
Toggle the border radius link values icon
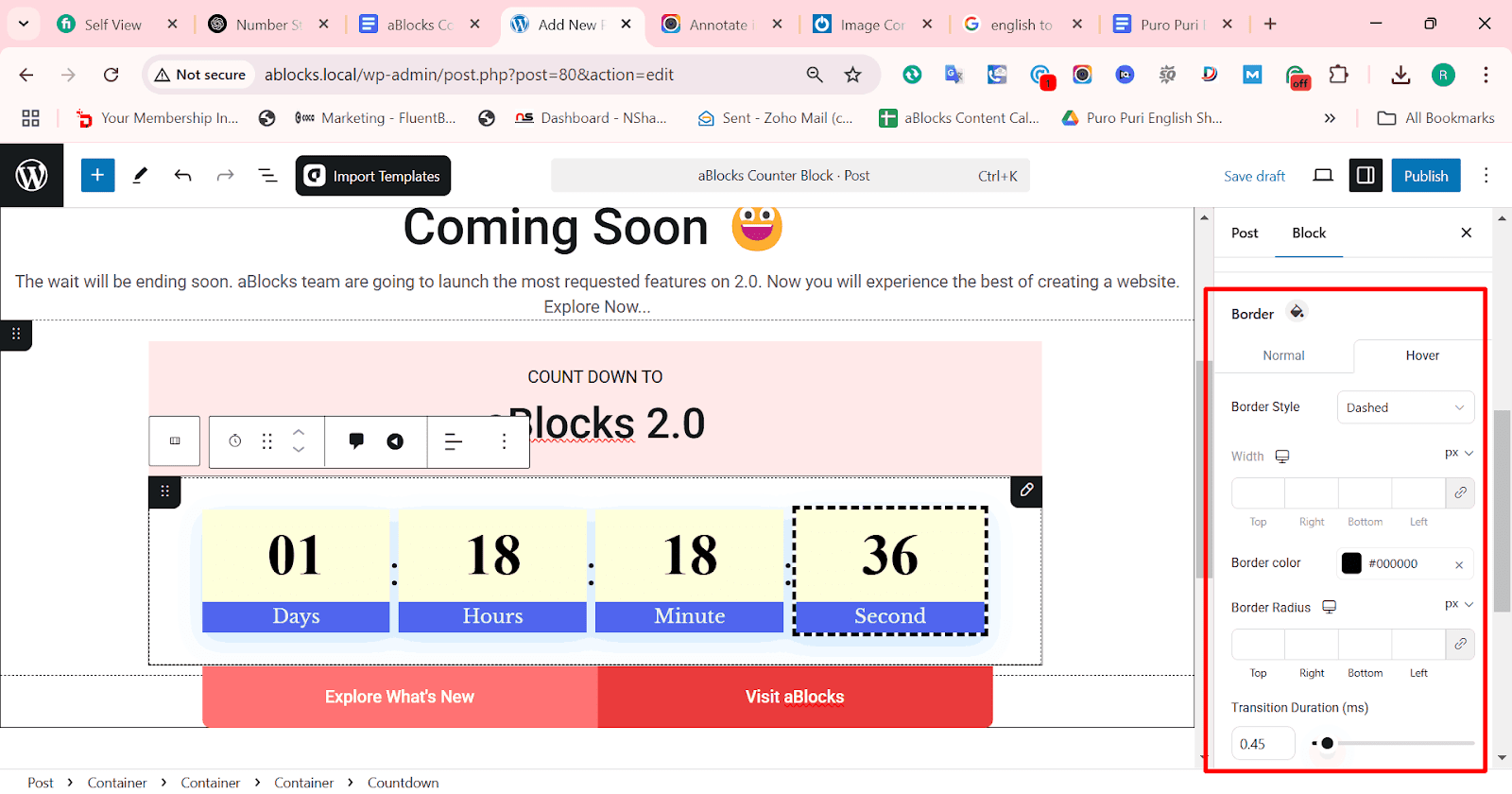tap(1460, 644)
